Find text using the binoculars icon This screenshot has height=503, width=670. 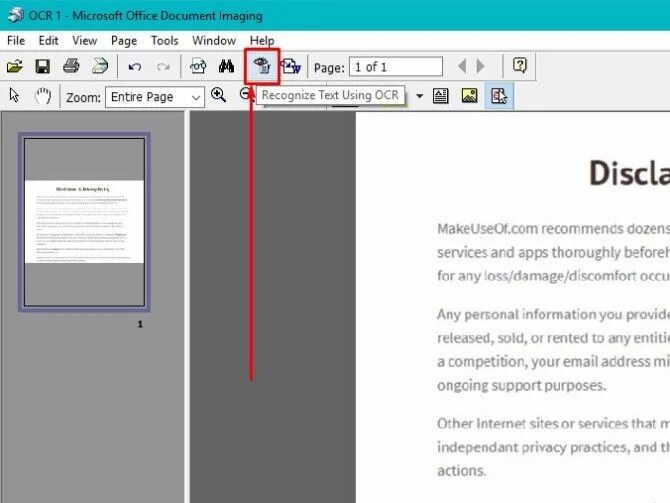(226, 66)
